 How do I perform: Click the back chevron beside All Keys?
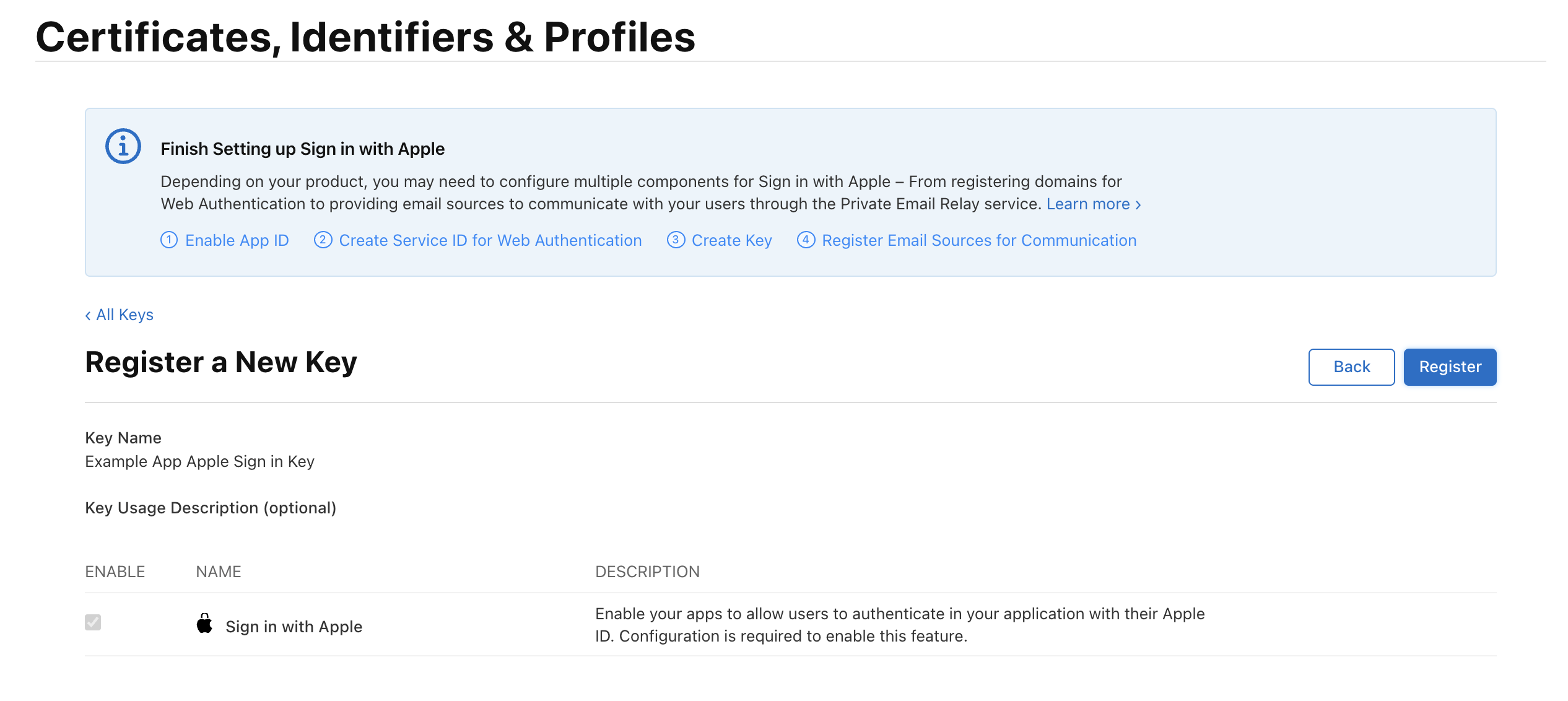coord(88,315)
